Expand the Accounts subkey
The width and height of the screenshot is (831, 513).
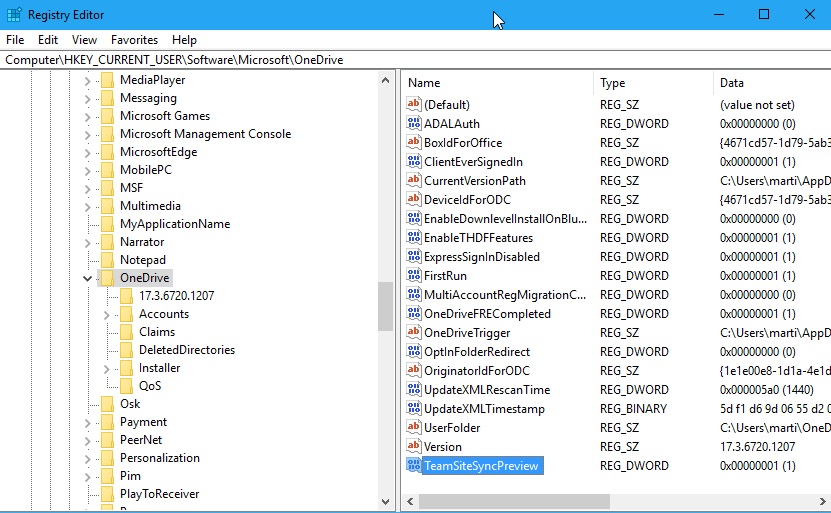(107, 315)
